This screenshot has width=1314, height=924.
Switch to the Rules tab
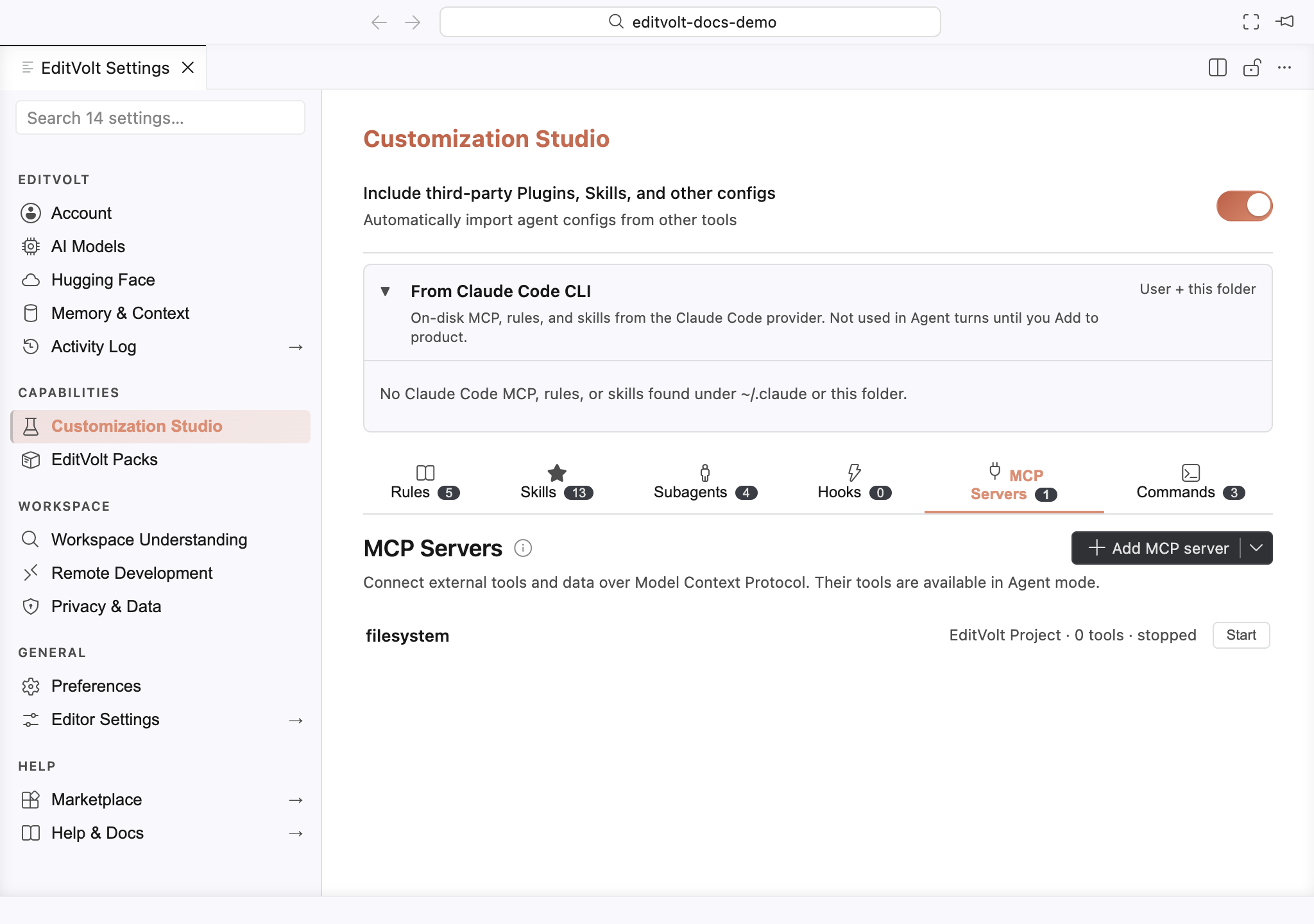click(x=425, y=483)
